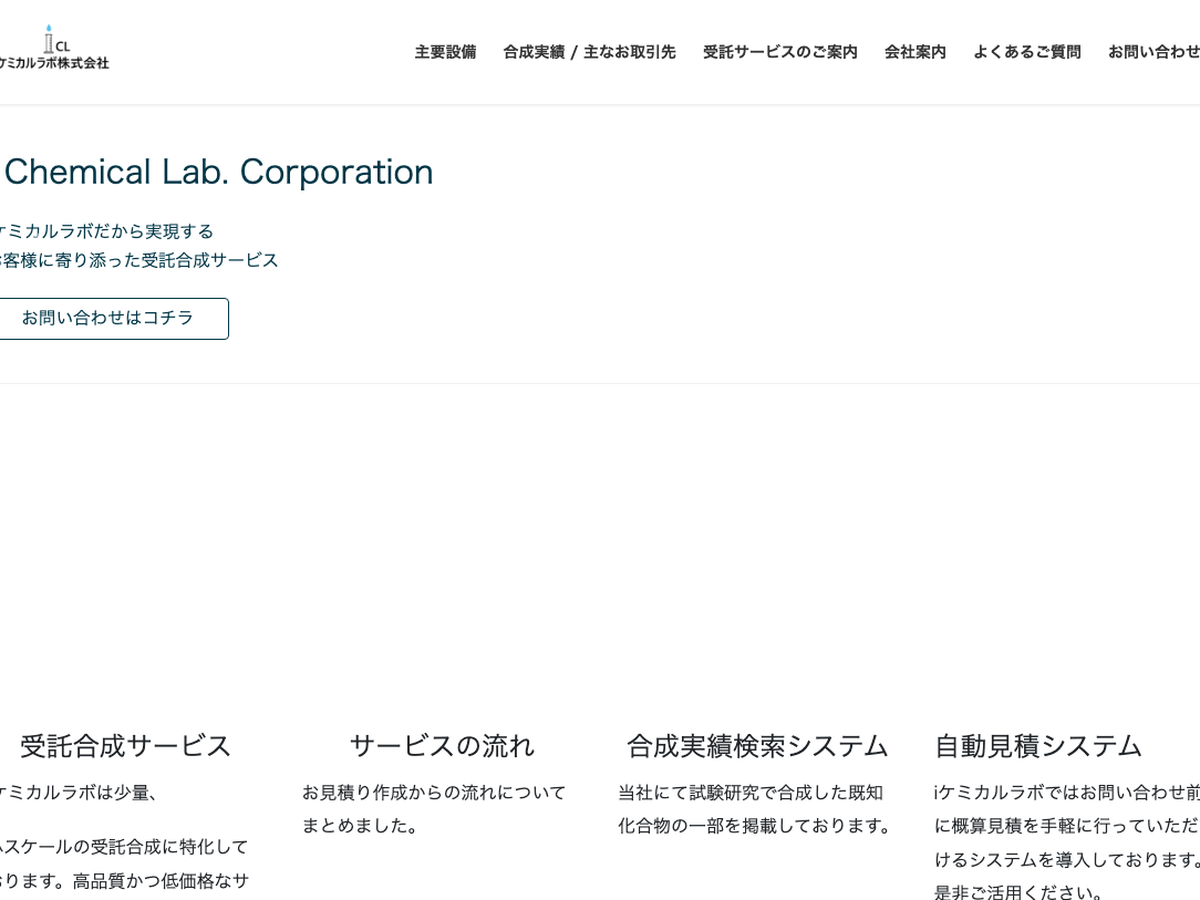The height and width of the screenshot is (900, 1200).
Task: Select the 自動見積システム heading
Action: [1038, 746]
